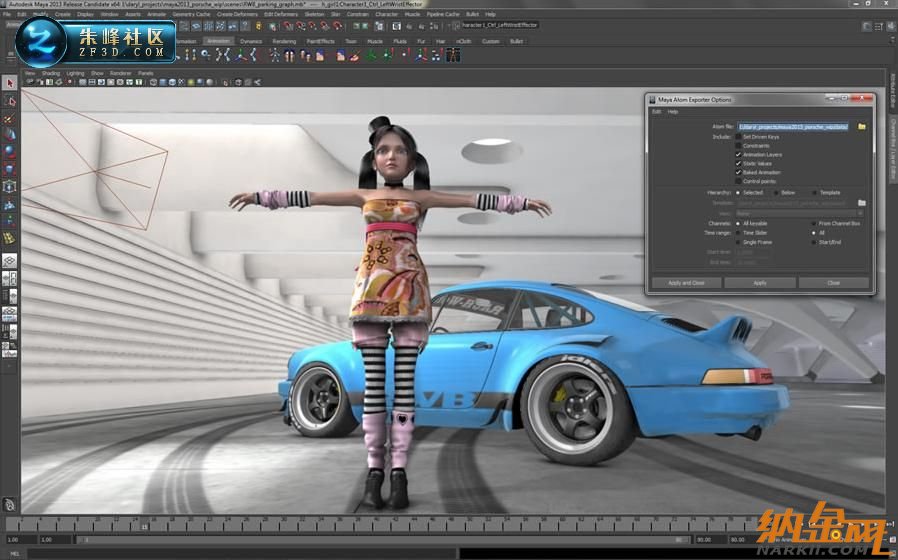Select the Template hierarchy radio button
This screenshot has height=560, width=898.
814,193
